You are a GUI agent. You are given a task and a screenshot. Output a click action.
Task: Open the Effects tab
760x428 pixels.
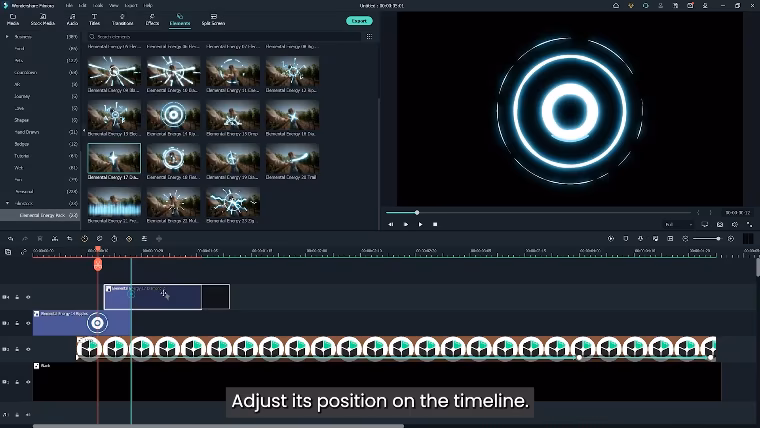click(152, 19)
